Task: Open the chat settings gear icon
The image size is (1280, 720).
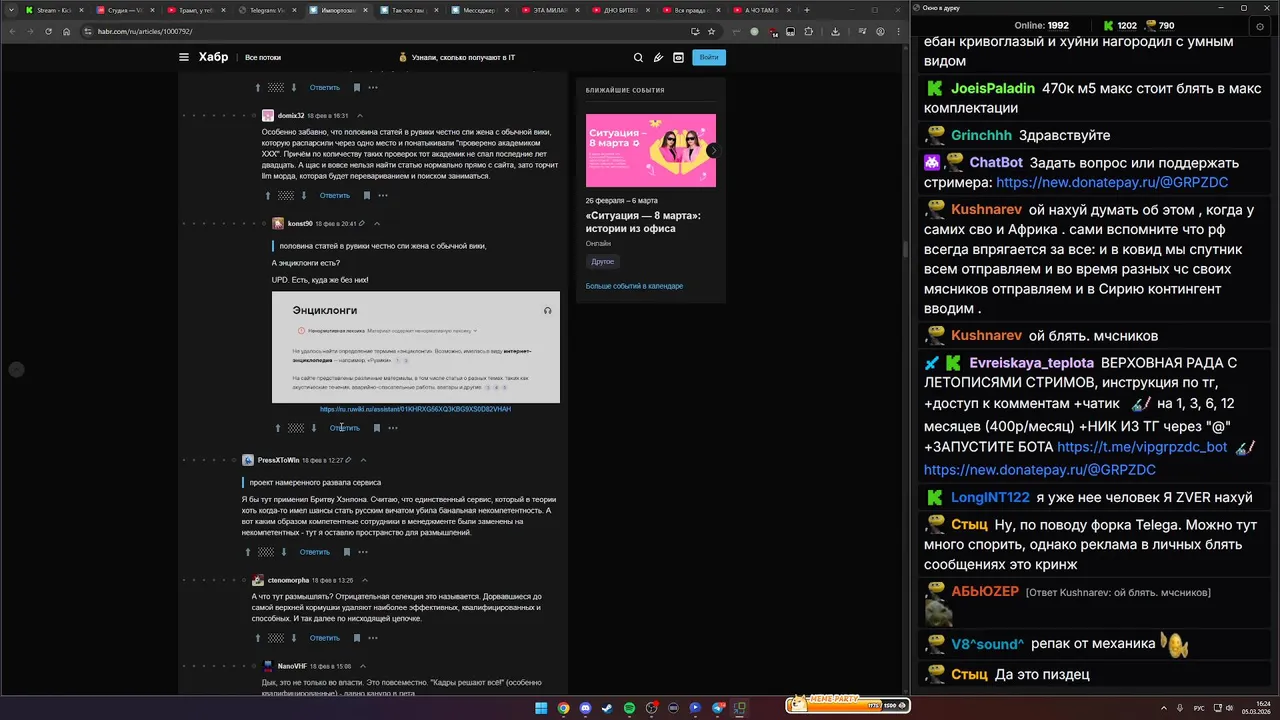Action: [1259, 25]
